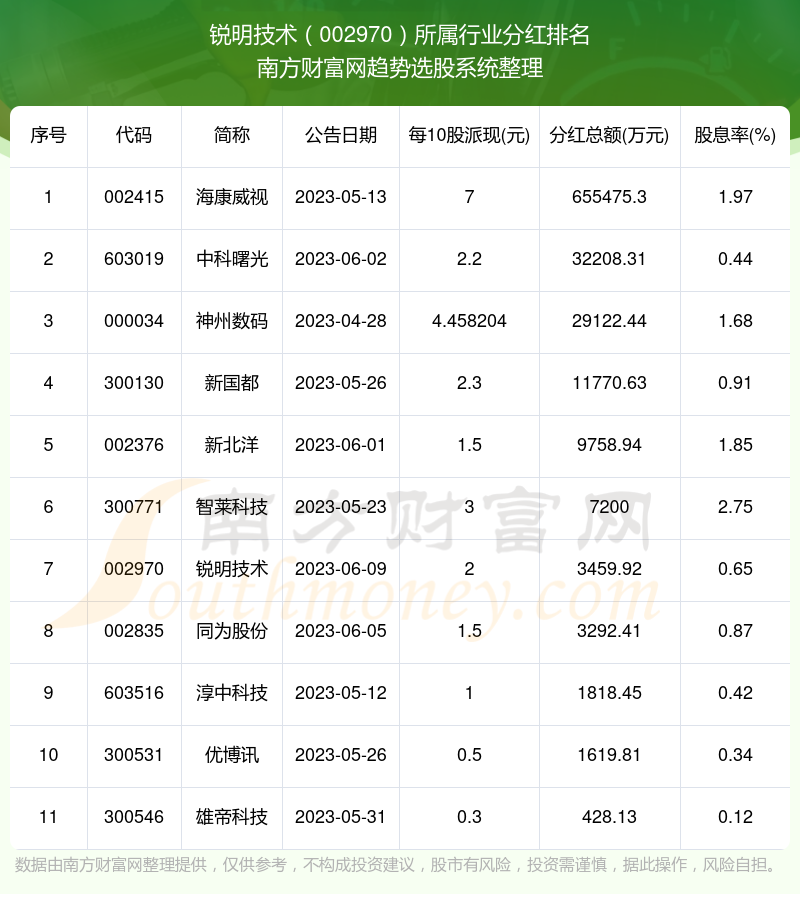Click dividend yield 0.12
800x916 pixels.
pos(735,816)
